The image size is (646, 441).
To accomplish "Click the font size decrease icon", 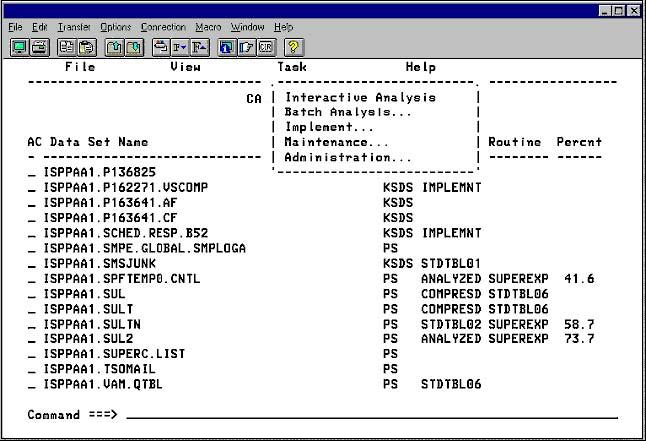I will [x=182, y=47].
